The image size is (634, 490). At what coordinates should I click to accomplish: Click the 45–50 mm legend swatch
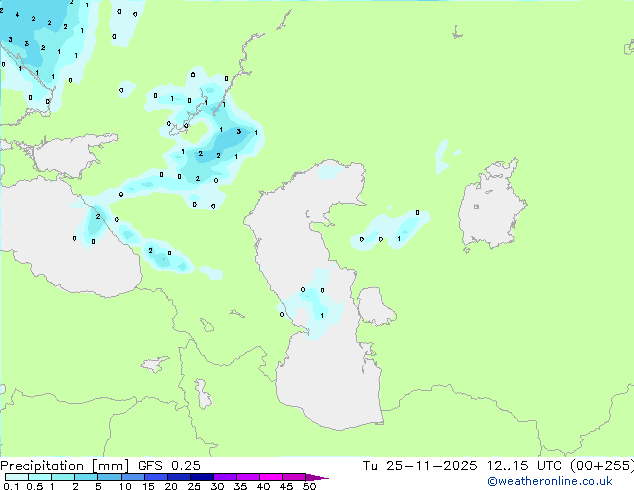[294, 477]
